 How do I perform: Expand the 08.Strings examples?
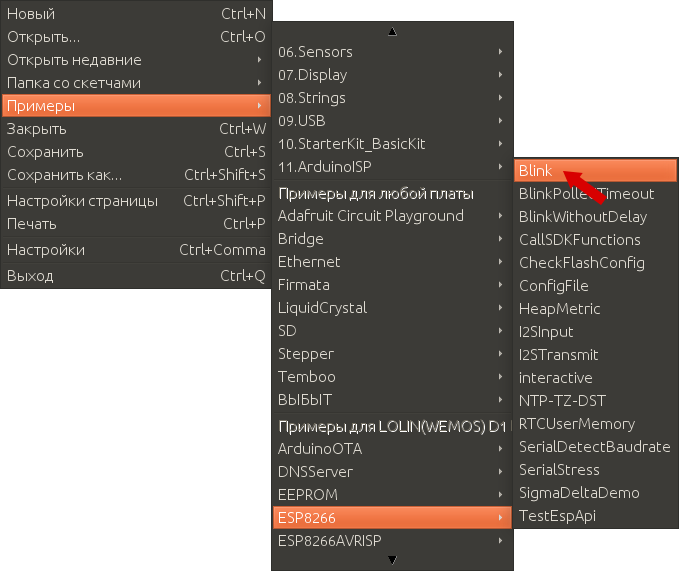click(392, 97)
